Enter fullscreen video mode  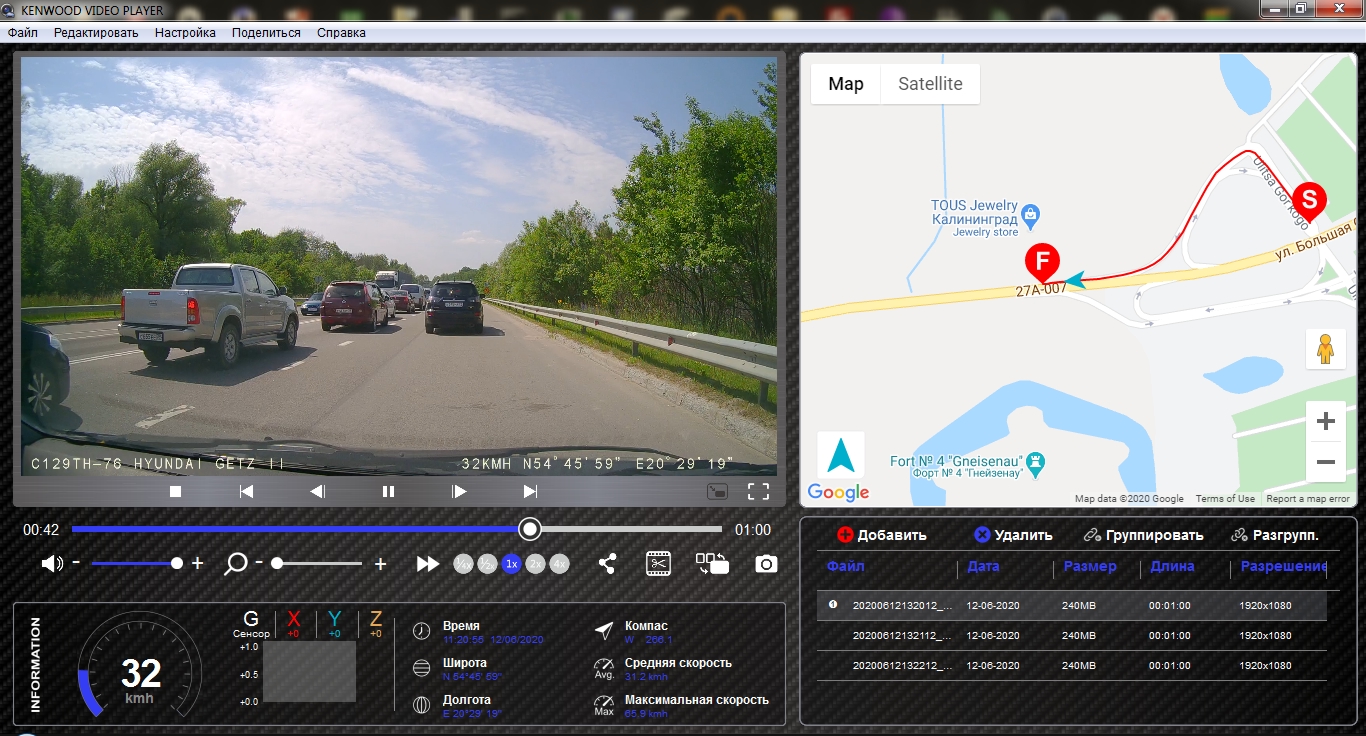click(758, 491)
